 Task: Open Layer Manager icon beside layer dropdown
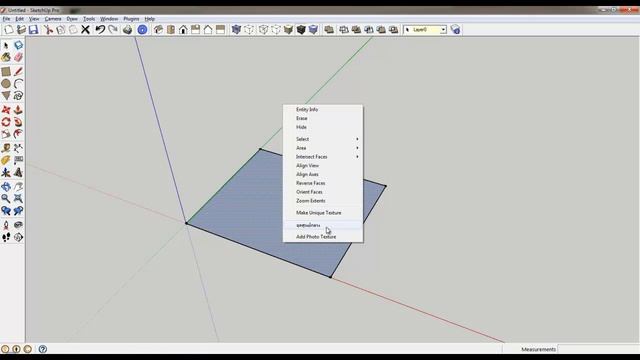point(456,29)
